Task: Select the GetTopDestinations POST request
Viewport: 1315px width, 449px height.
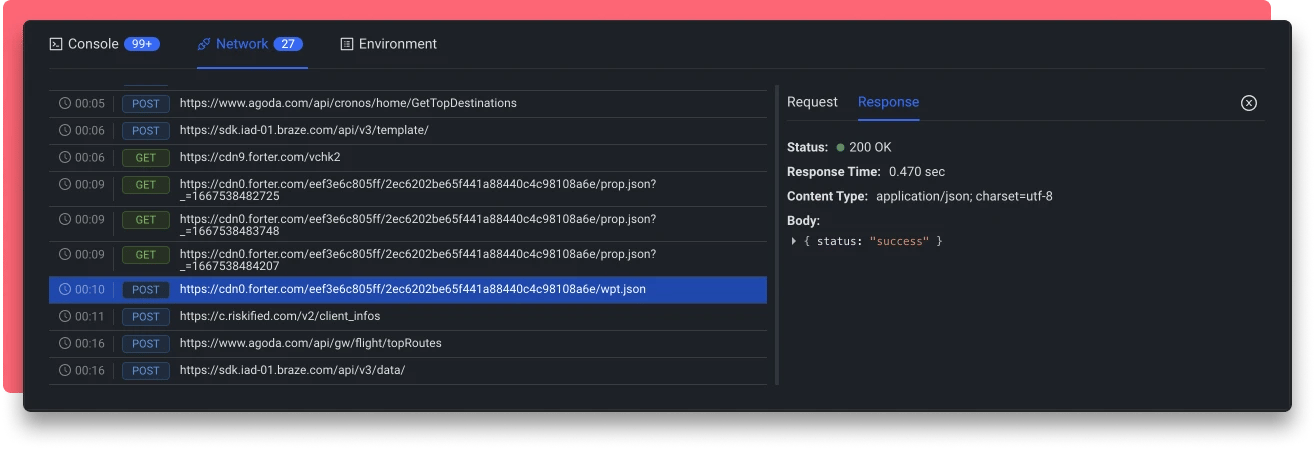Action: [348, 103]
